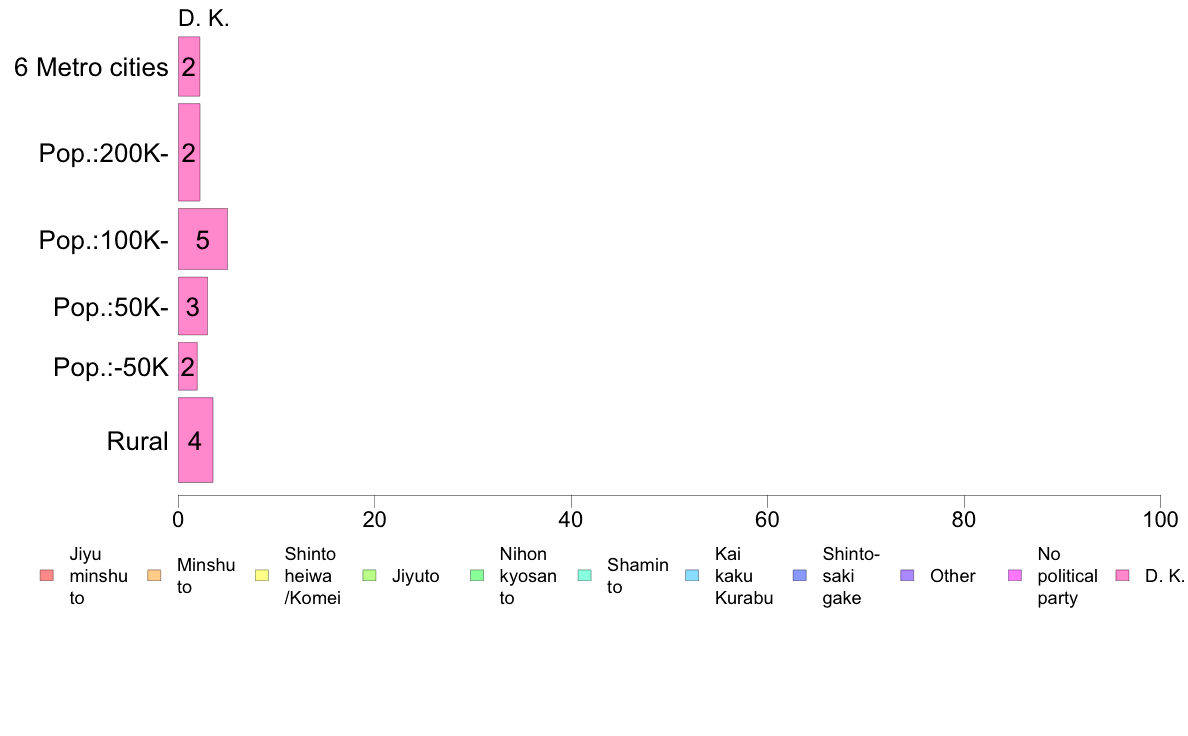
Task: Click the Shinto-sakigake legend swatch
Action: tap(800, 575)
